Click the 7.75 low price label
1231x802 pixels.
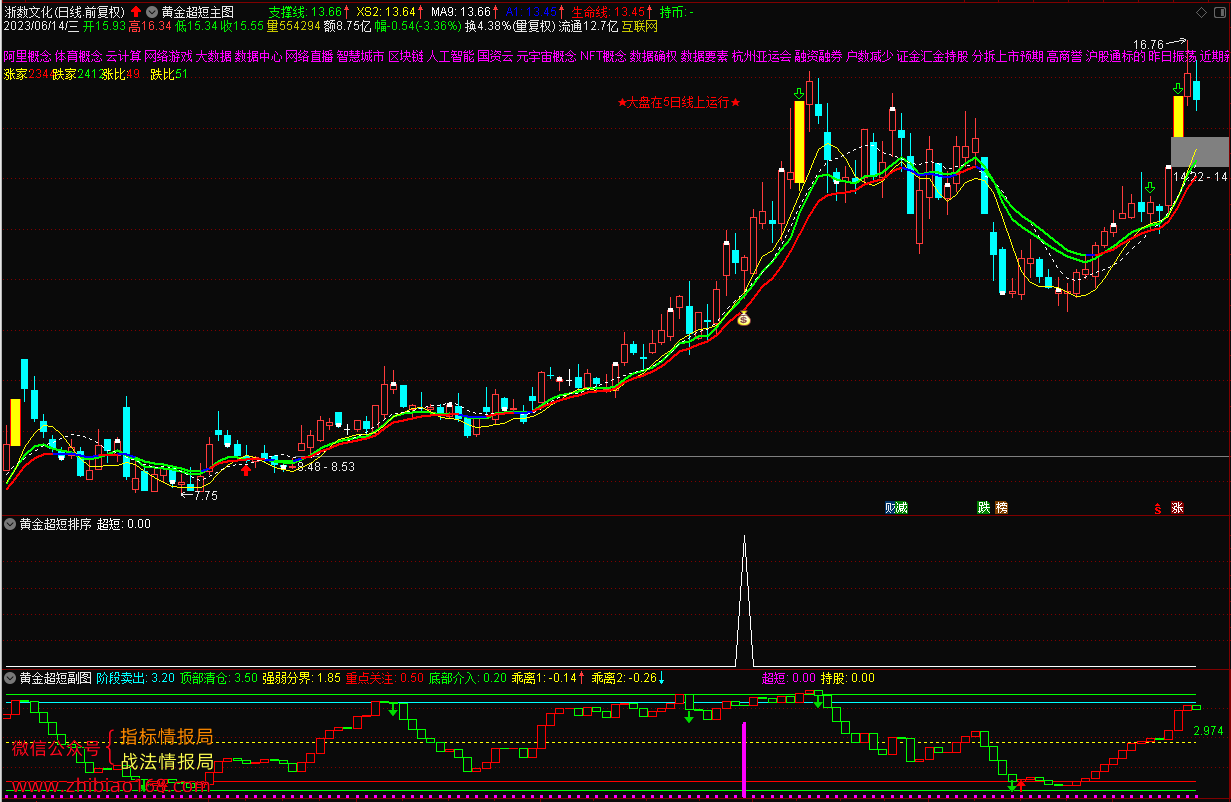(206, 495)
